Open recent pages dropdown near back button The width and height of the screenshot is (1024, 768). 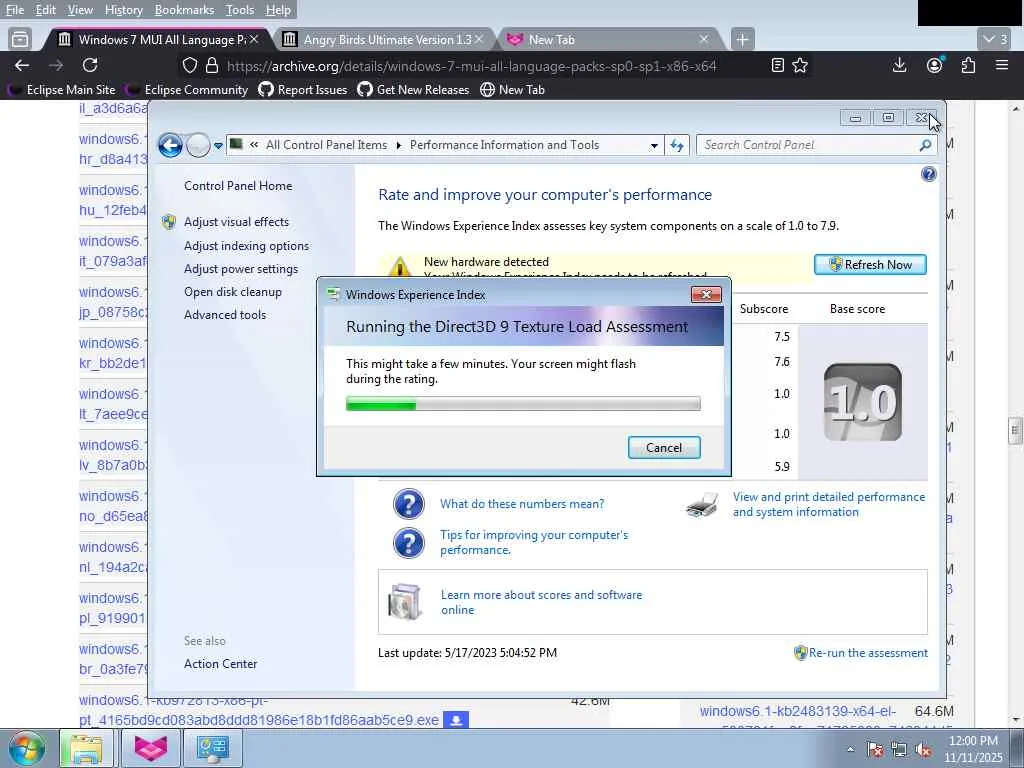(x=218, y=146)
